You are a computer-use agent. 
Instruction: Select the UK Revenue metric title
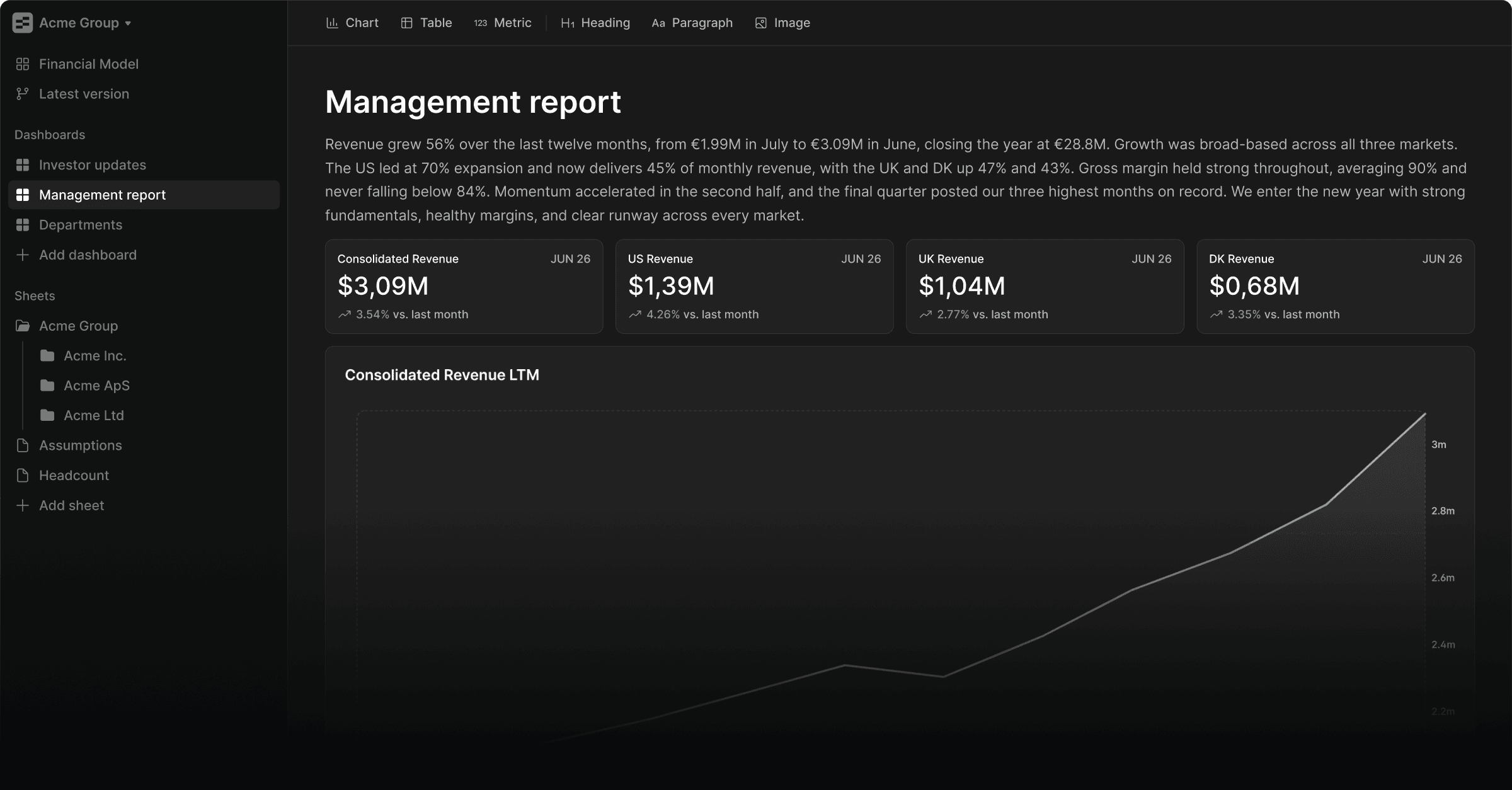pos(951,259)
